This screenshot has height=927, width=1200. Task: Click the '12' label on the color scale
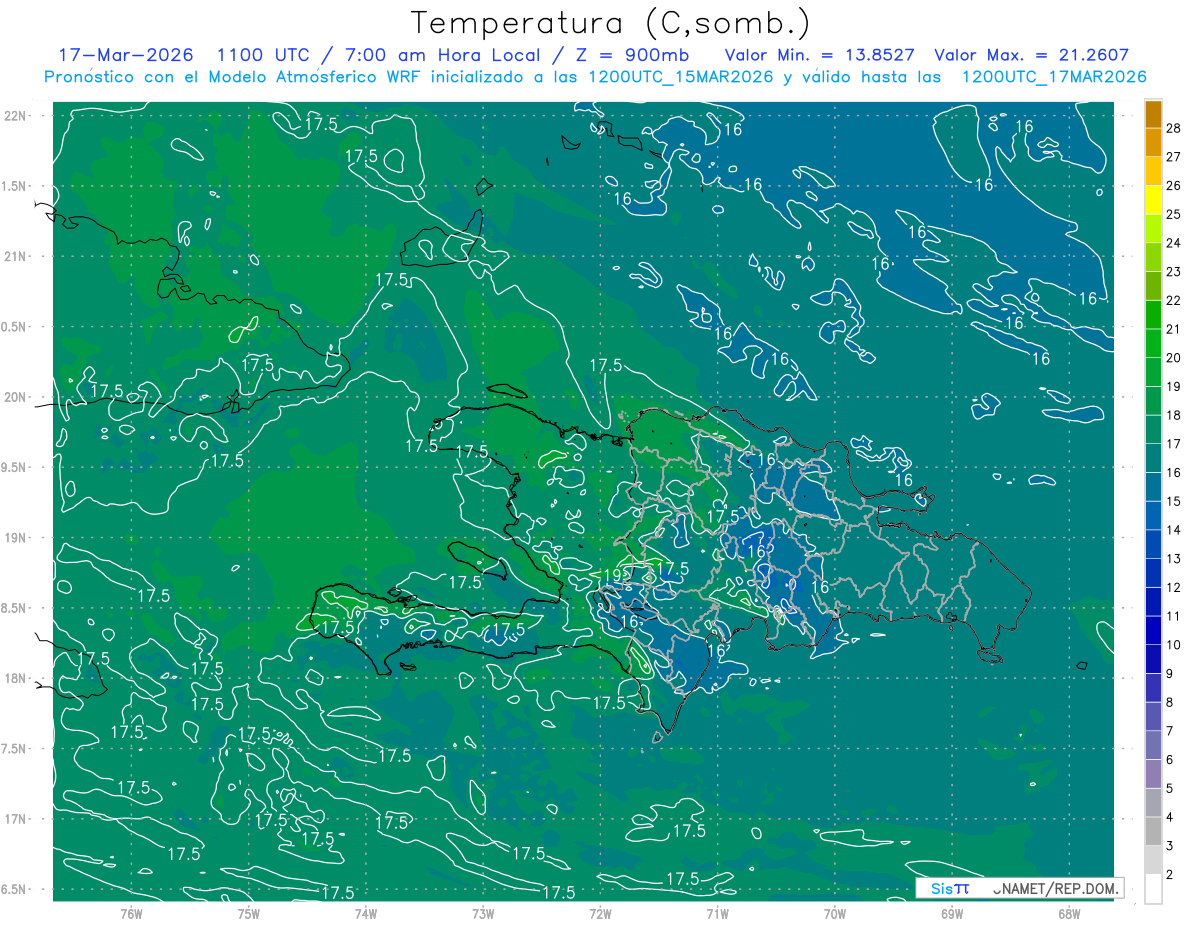[1174, 587]
